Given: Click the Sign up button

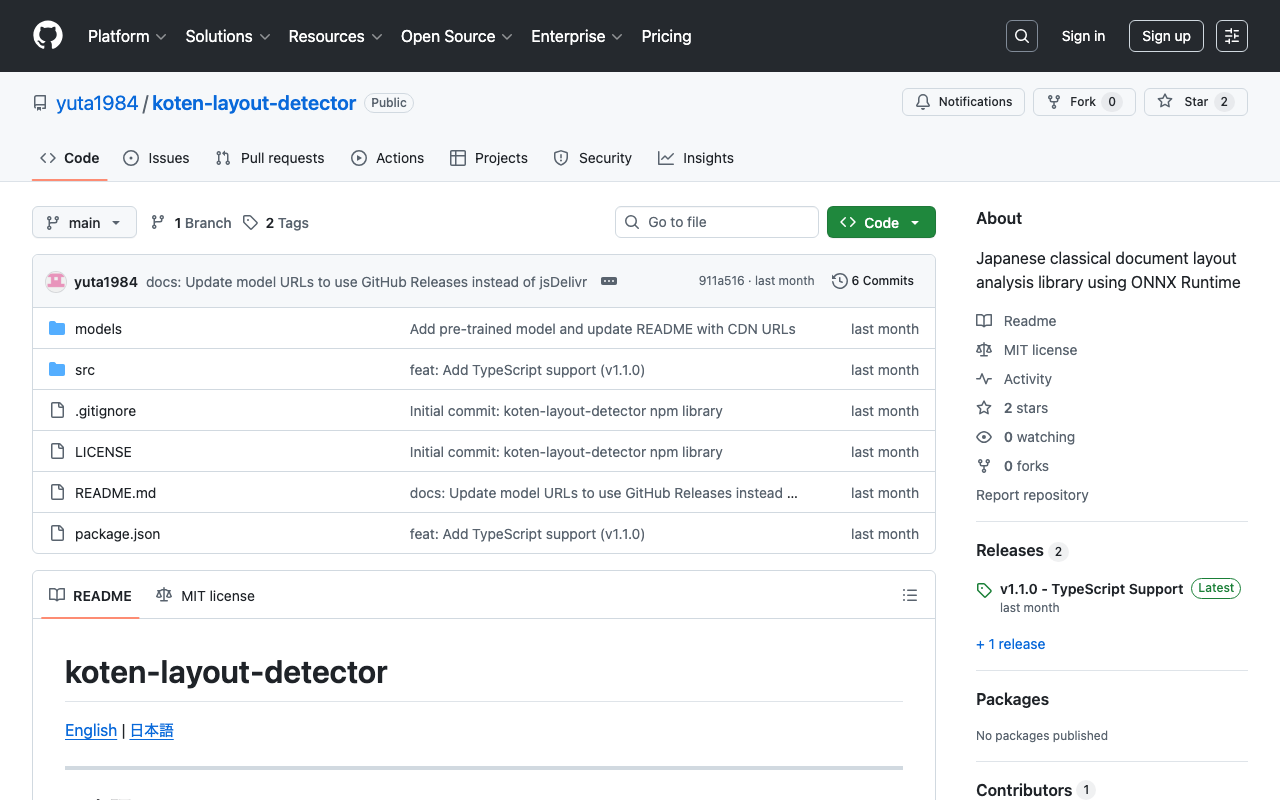Looking at the screenshot, I should (x=1165, y=36).
